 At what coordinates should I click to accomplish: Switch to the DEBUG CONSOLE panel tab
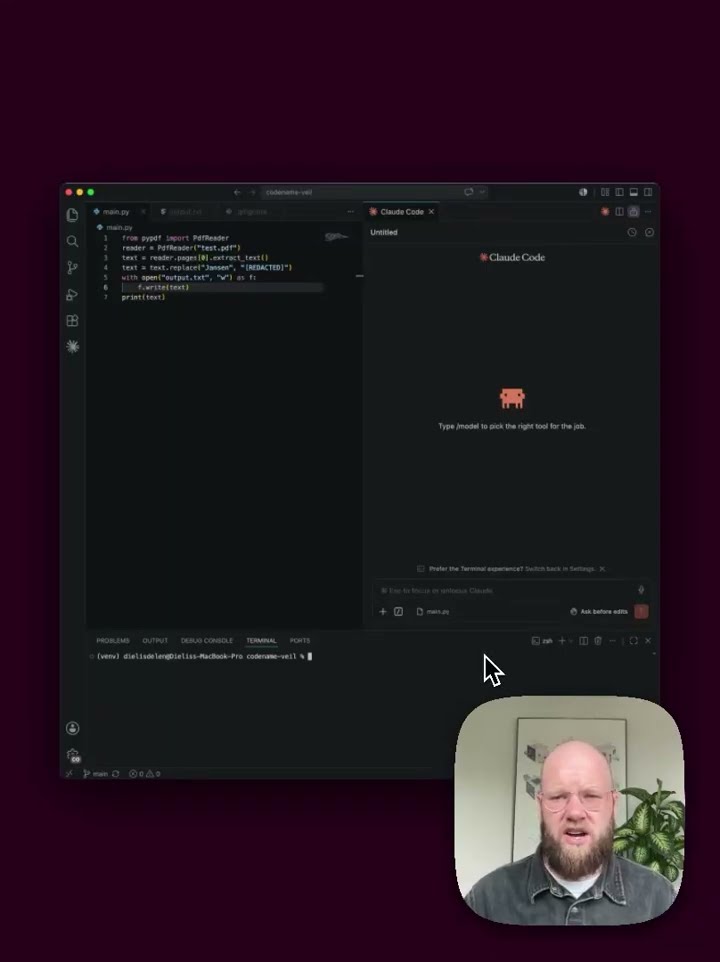click(x=207, y=641)
